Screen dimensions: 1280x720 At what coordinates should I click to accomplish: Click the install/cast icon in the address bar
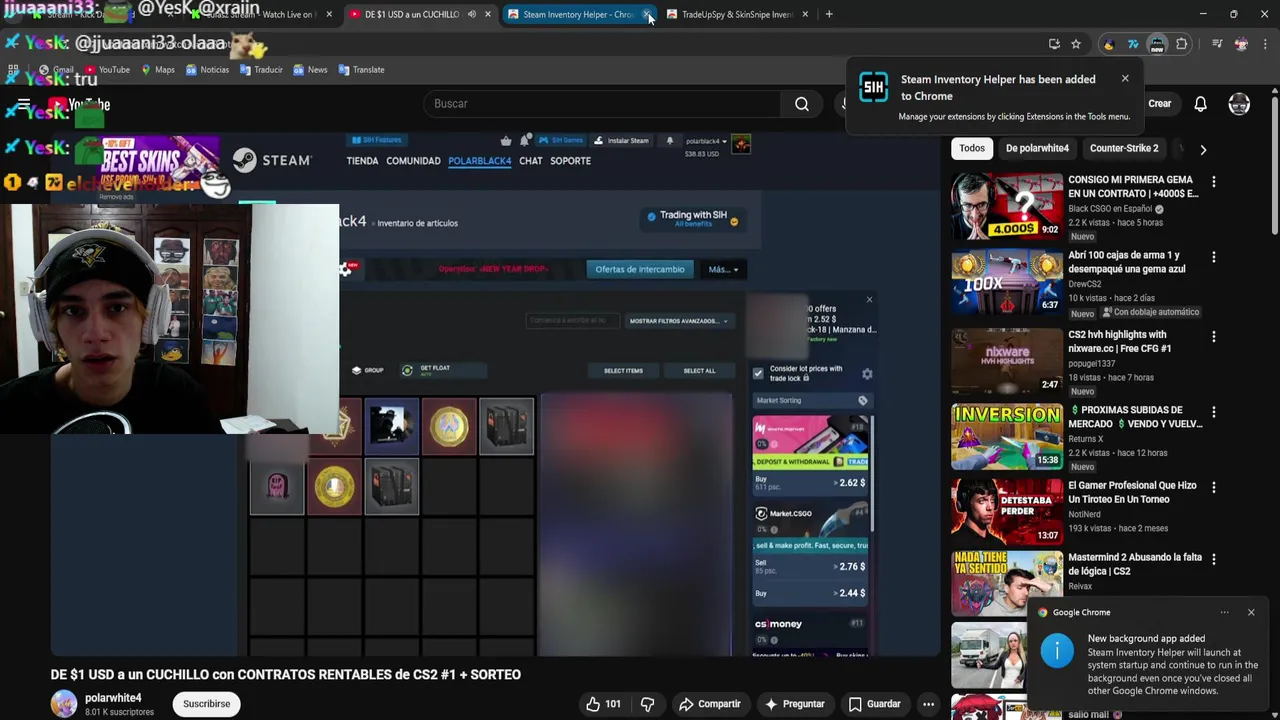1054,44
